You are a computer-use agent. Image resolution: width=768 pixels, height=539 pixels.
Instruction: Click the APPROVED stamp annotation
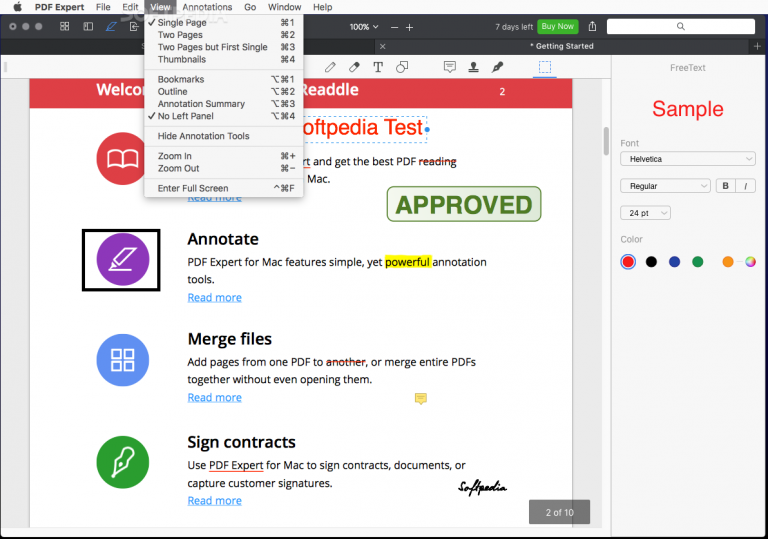(464, 204)
